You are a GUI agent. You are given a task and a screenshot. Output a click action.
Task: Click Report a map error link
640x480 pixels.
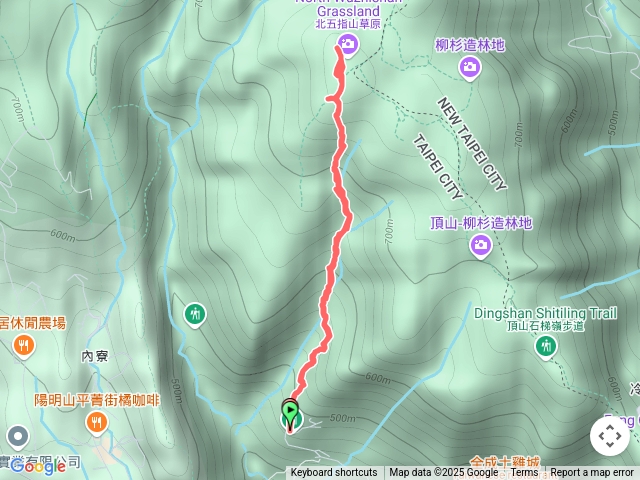[591, 473]
